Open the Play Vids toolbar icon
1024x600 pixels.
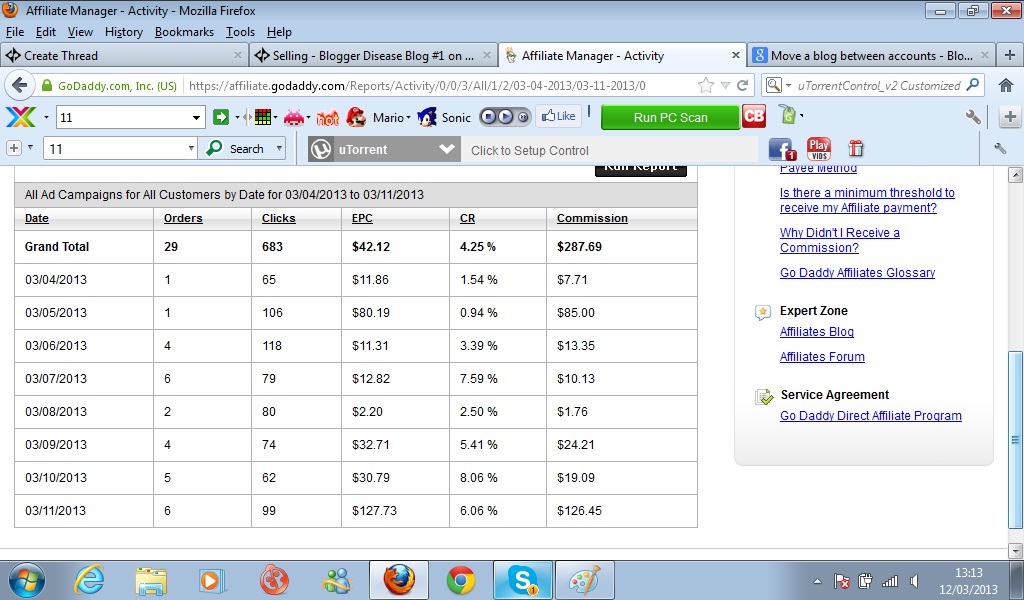819,149
